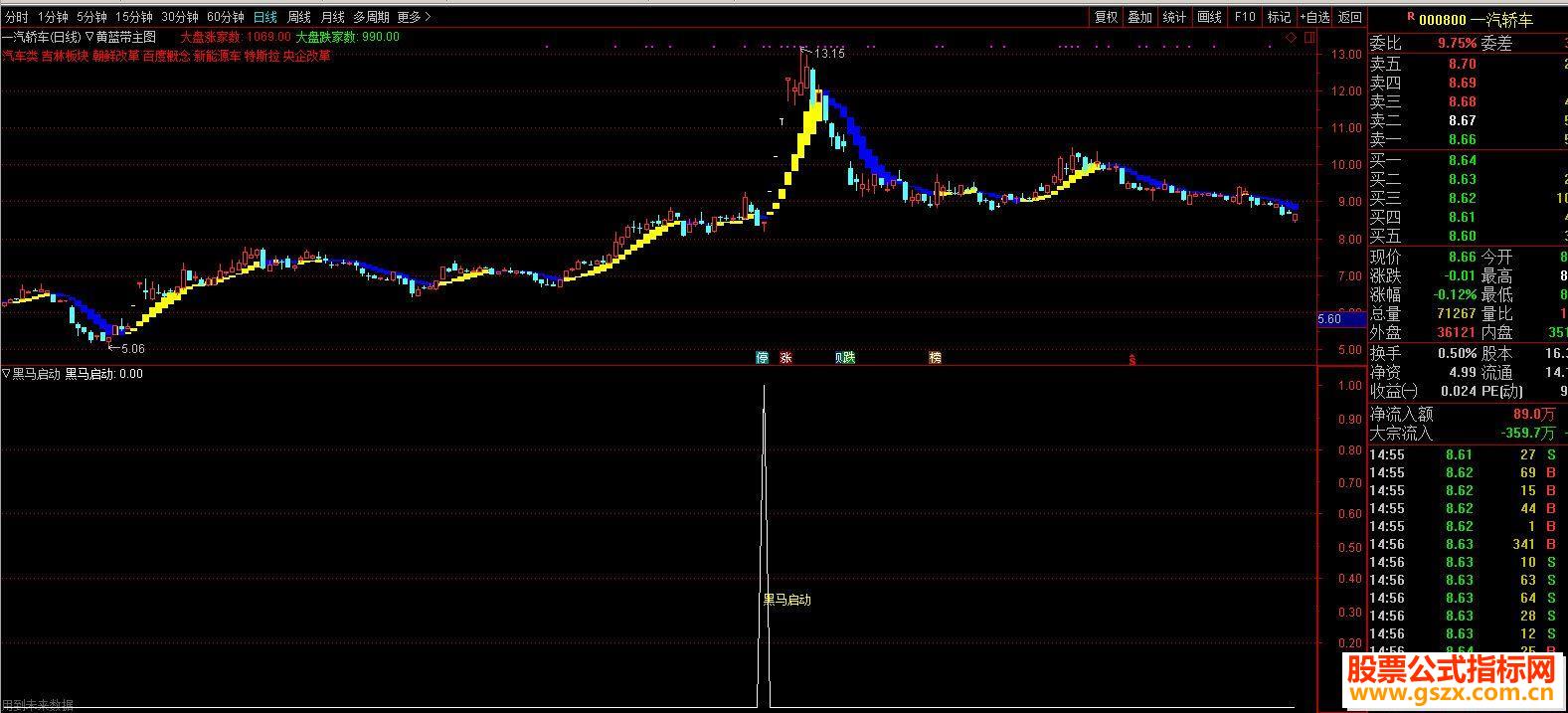
Task: Select the 5分钟 period tab
Action: click(91, 17)
